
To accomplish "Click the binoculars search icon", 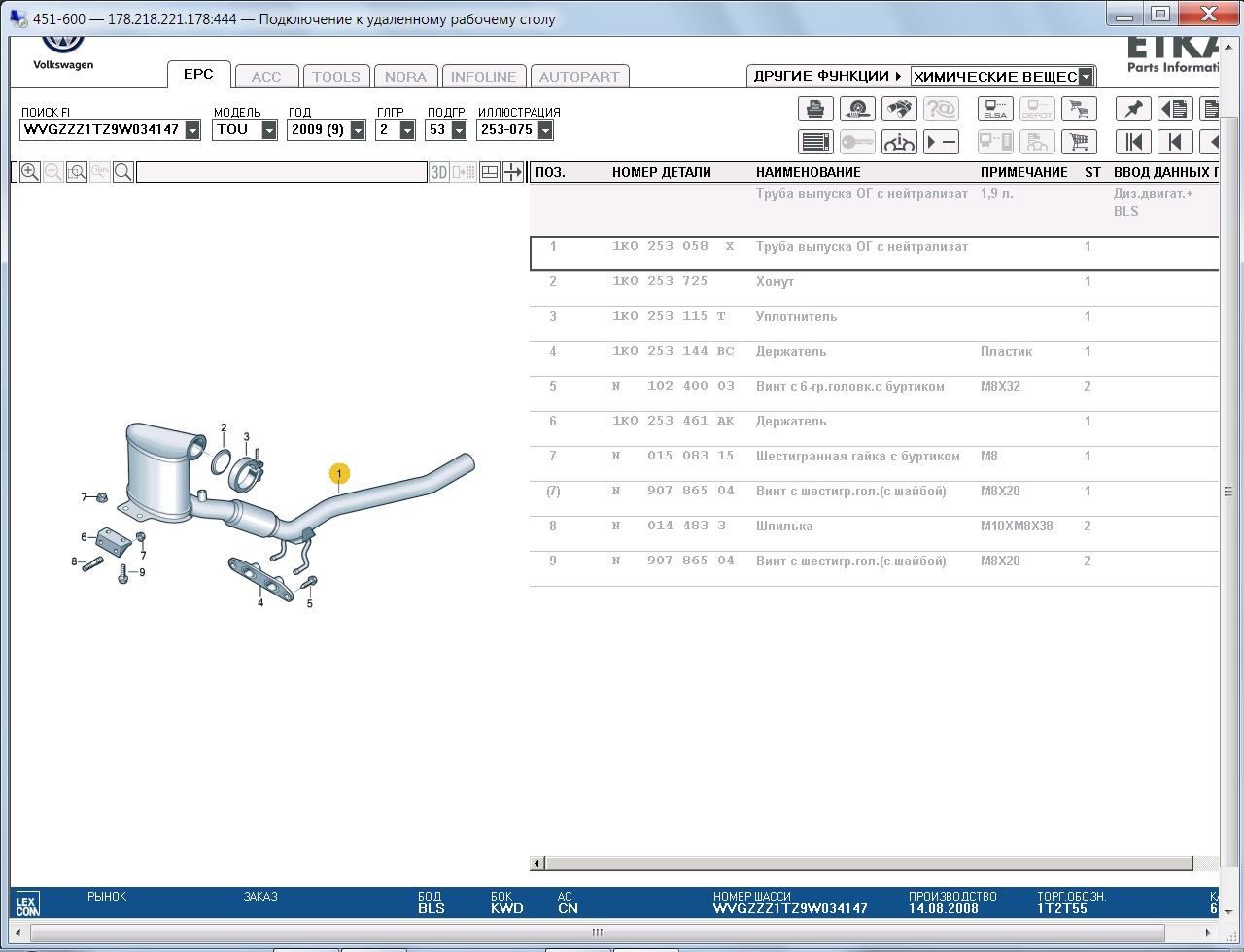I will [900, 109].
